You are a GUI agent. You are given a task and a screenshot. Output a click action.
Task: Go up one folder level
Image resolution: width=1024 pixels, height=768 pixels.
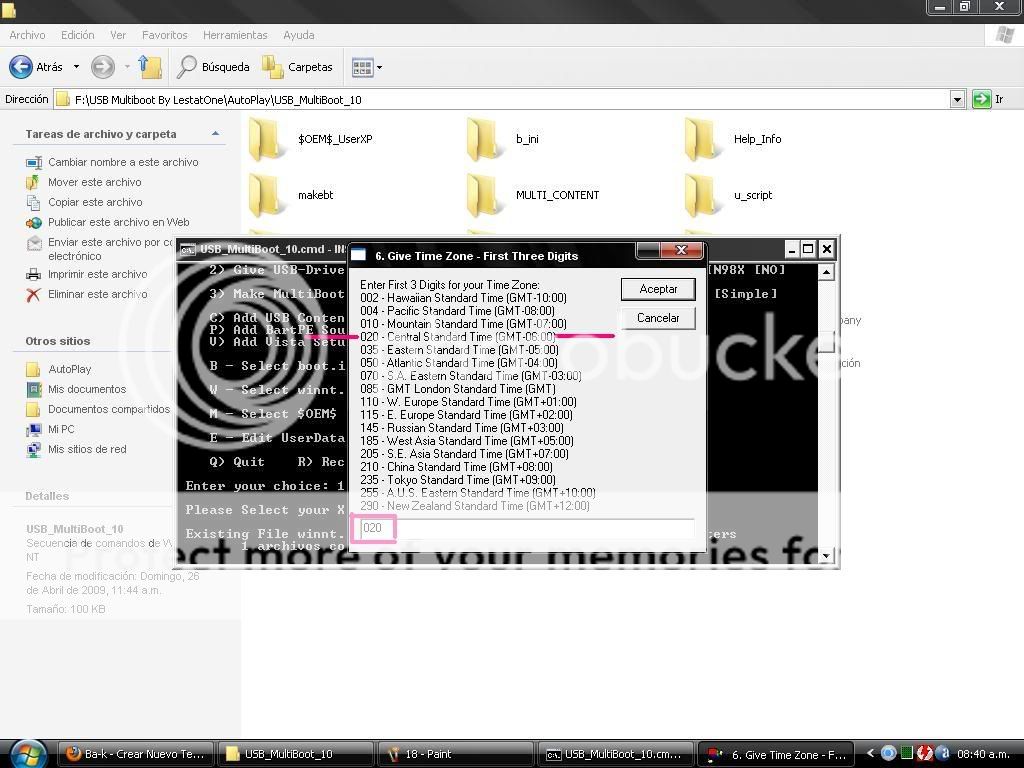tap(150, 67)
